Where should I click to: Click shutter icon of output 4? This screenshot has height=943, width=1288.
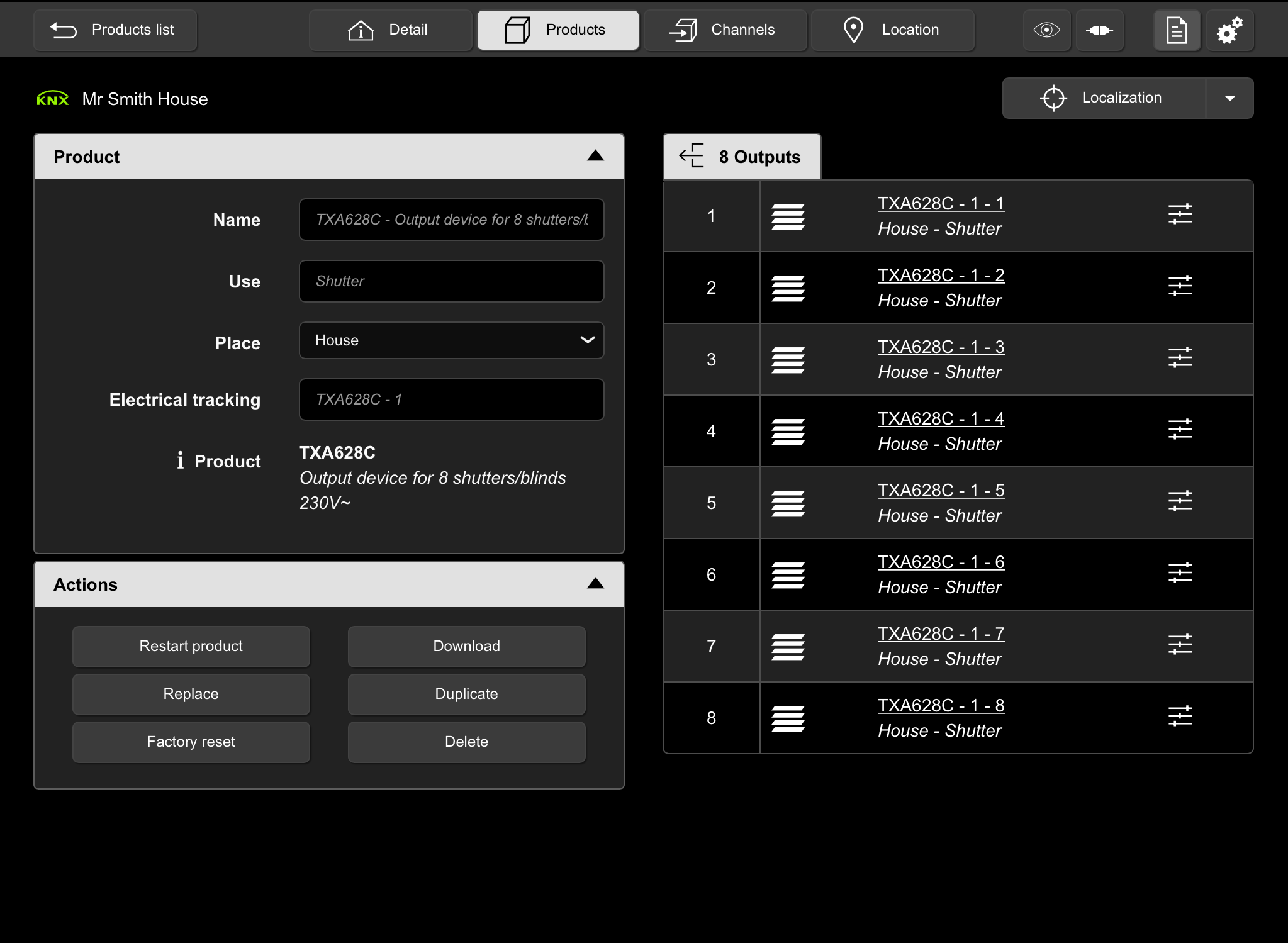[x=788, y=432]
